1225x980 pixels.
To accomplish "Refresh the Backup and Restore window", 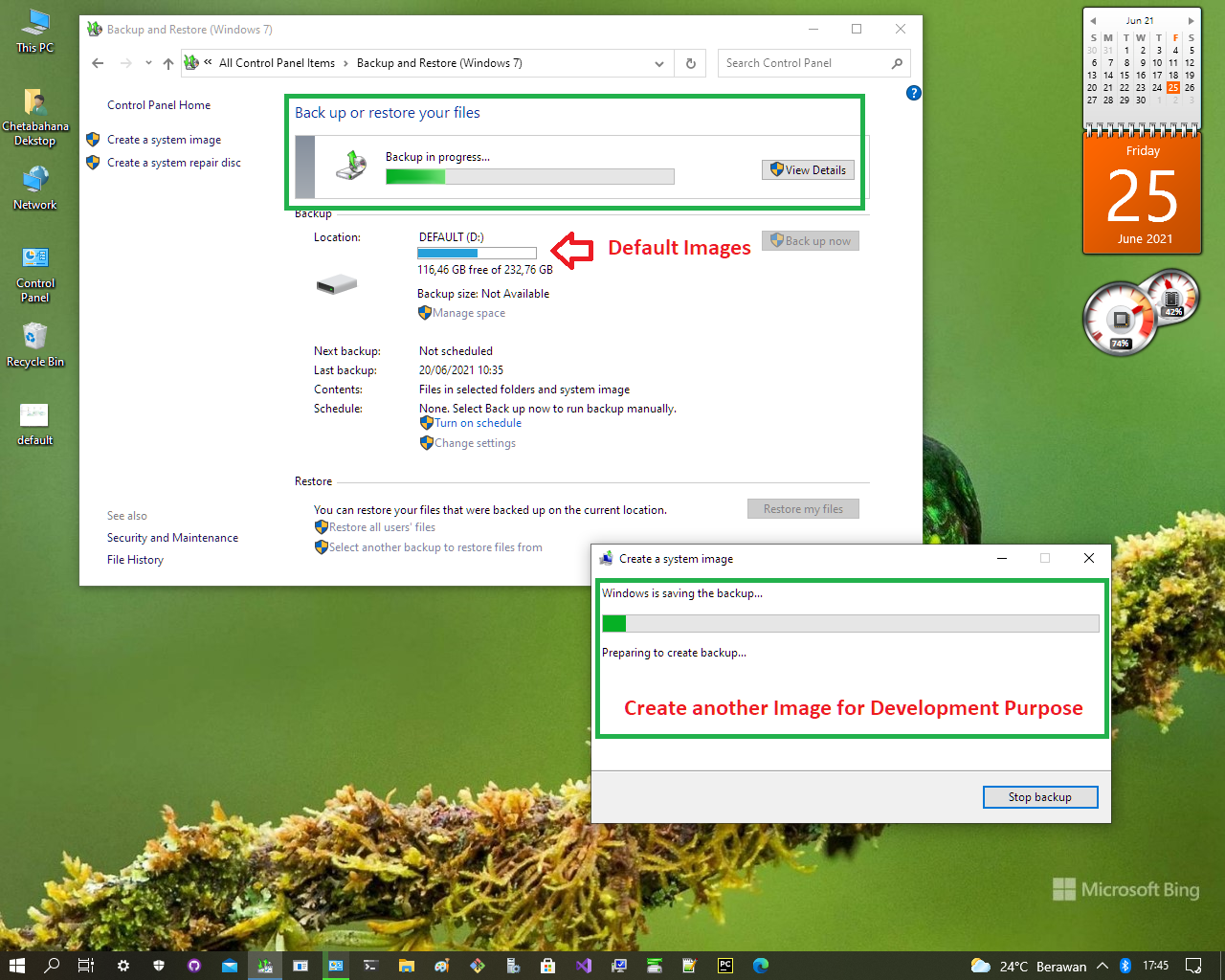I will coord(690,63).
